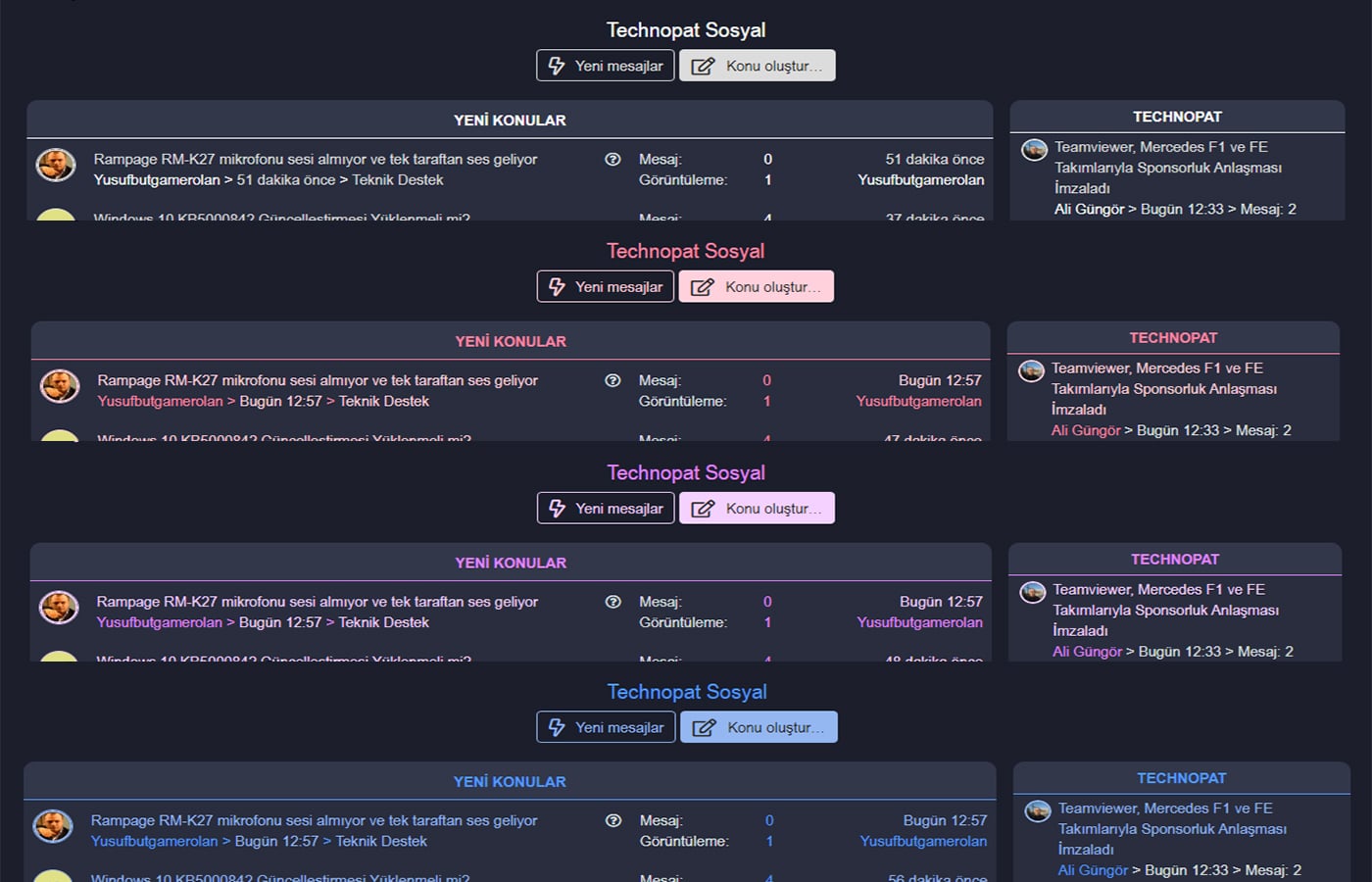Click the question-mark icon under pink YENİ KONULAR header
This screenshot has height=882, width=1372.
612,380
